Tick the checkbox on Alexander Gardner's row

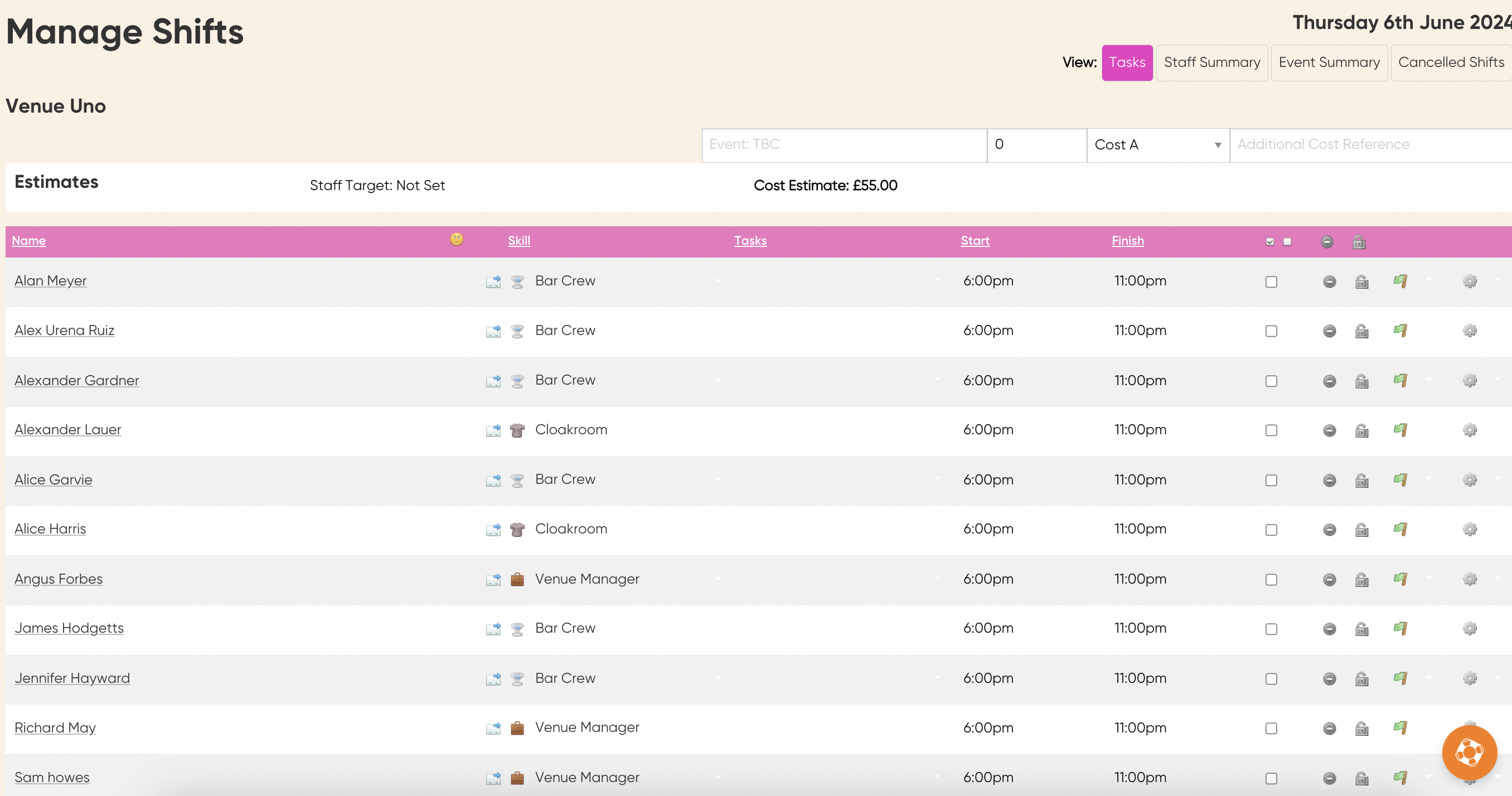tap(1271, 381)
